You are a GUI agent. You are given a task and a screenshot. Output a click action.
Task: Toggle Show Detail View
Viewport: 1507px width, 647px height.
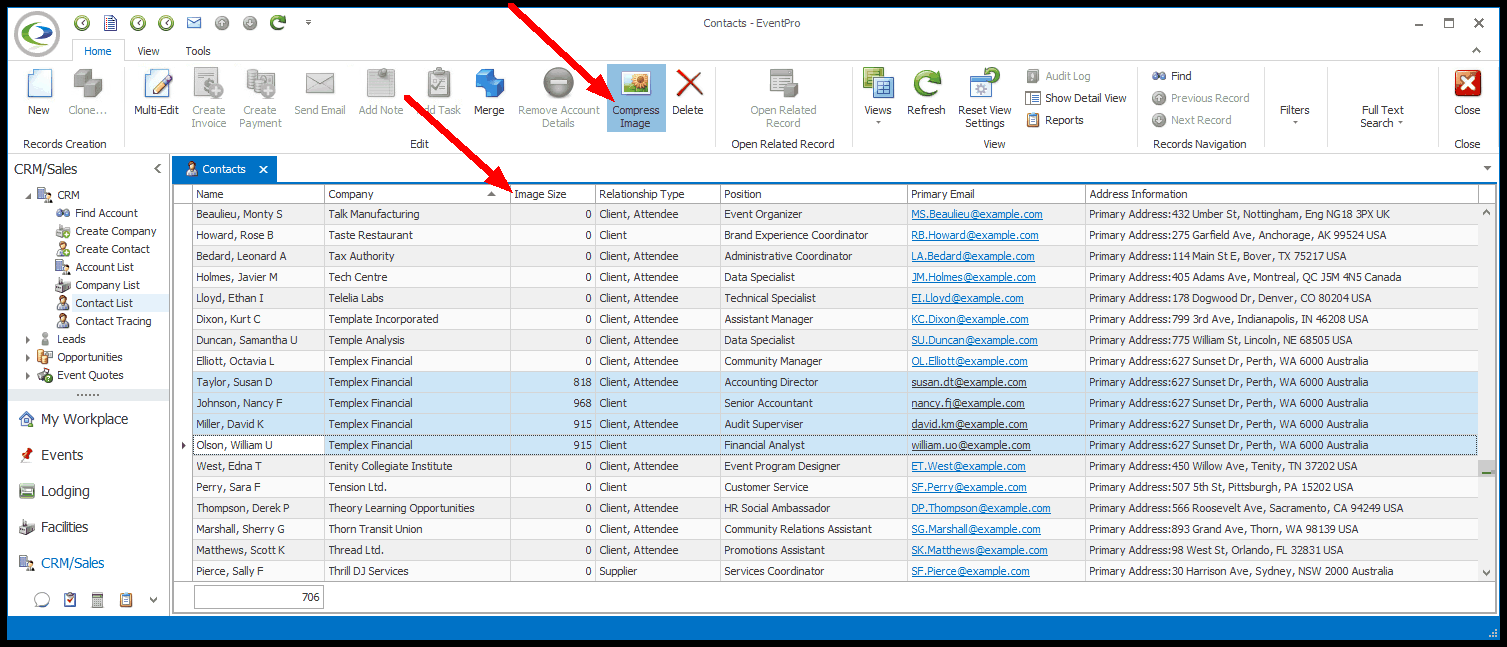[x=1077, y=98]
